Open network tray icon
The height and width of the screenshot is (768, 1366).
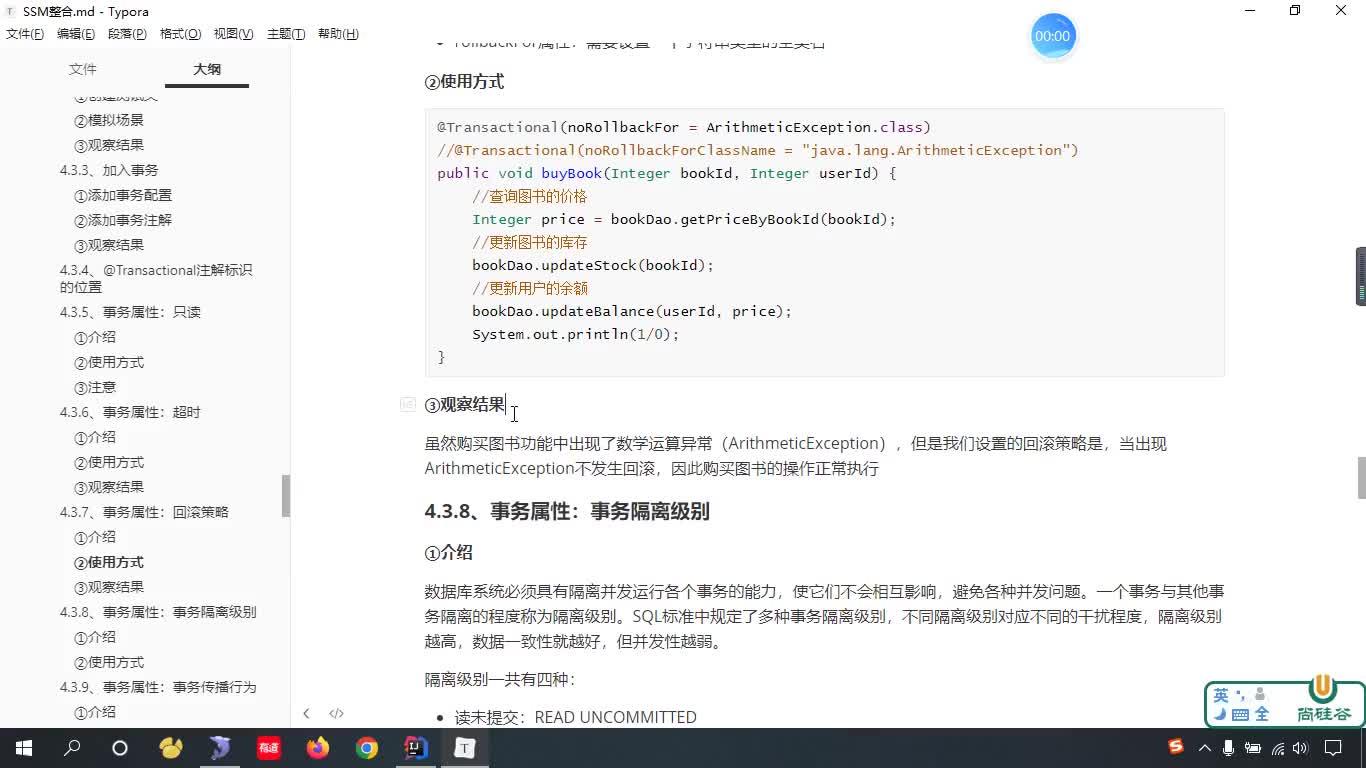pyautogui.click(x=1278, y=748)
